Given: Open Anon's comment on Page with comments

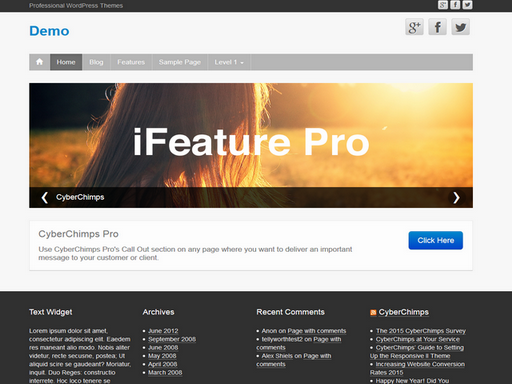Looking at the screenshot, I should click(317, 331).
